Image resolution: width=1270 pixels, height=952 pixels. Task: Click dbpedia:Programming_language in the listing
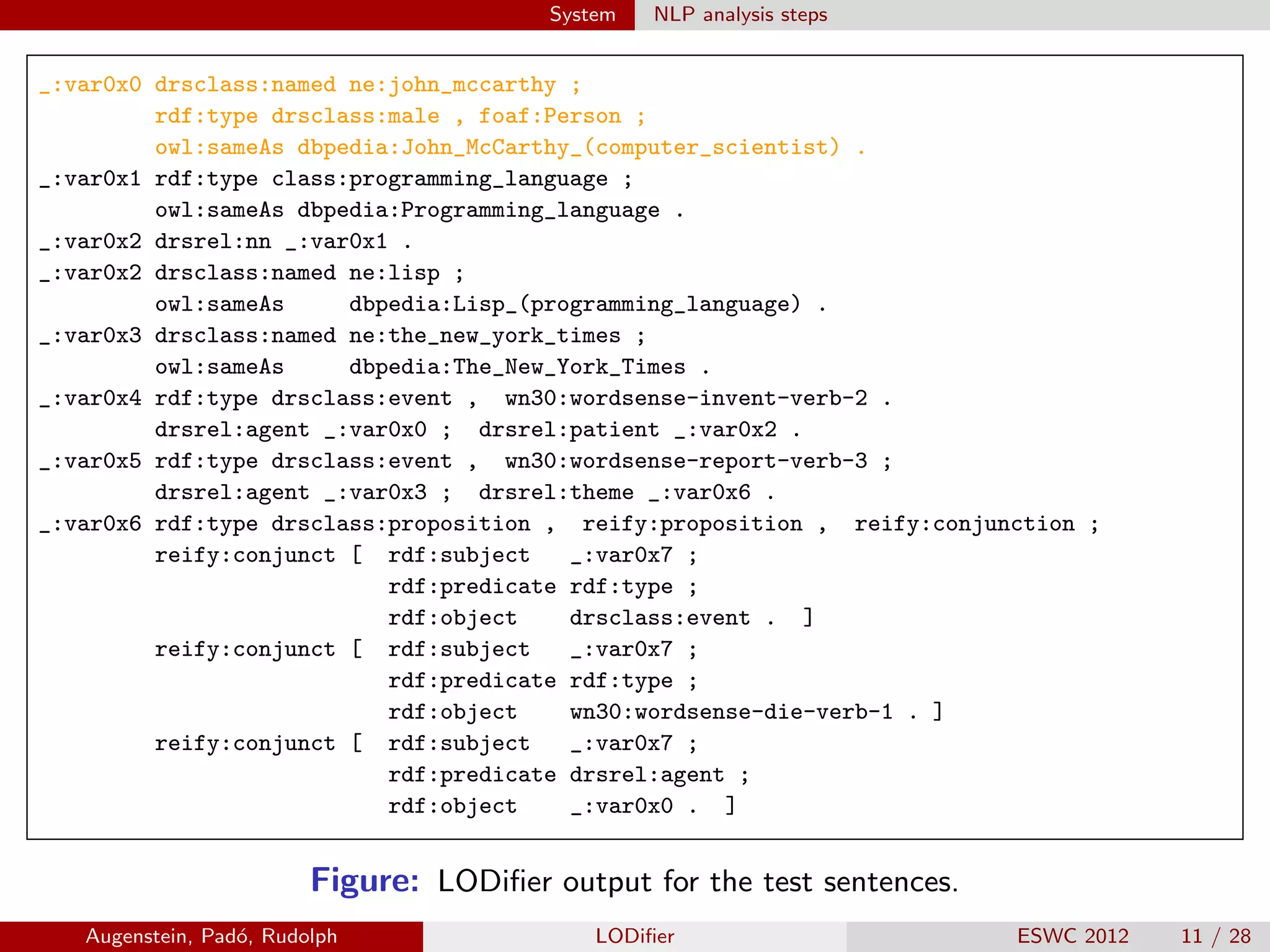pyautogui.click(x=478, y=211)
